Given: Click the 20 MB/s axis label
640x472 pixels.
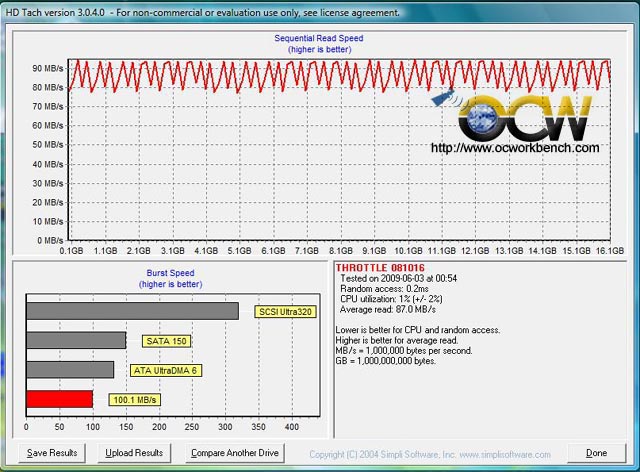Looking at the screenshot, I should (x=48, y=202).
